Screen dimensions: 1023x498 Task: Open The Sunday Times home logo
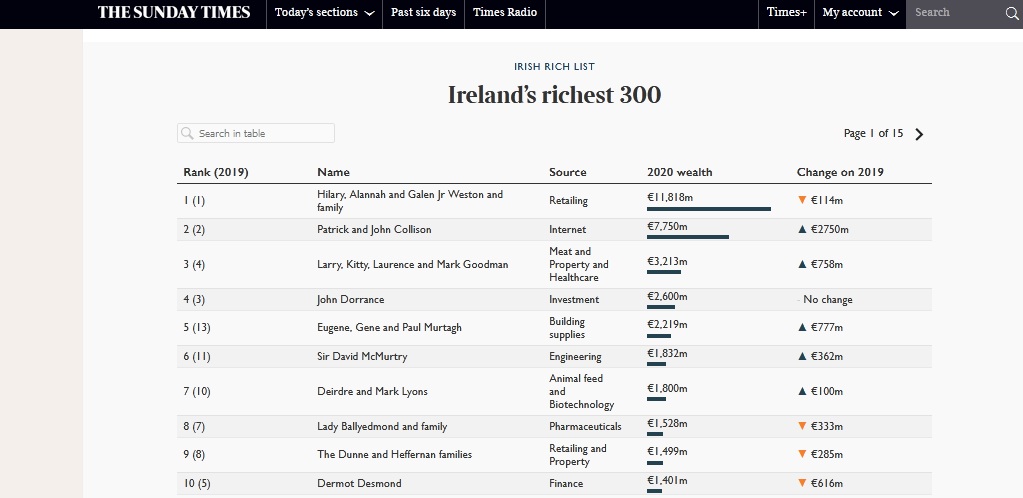point(174,12)
